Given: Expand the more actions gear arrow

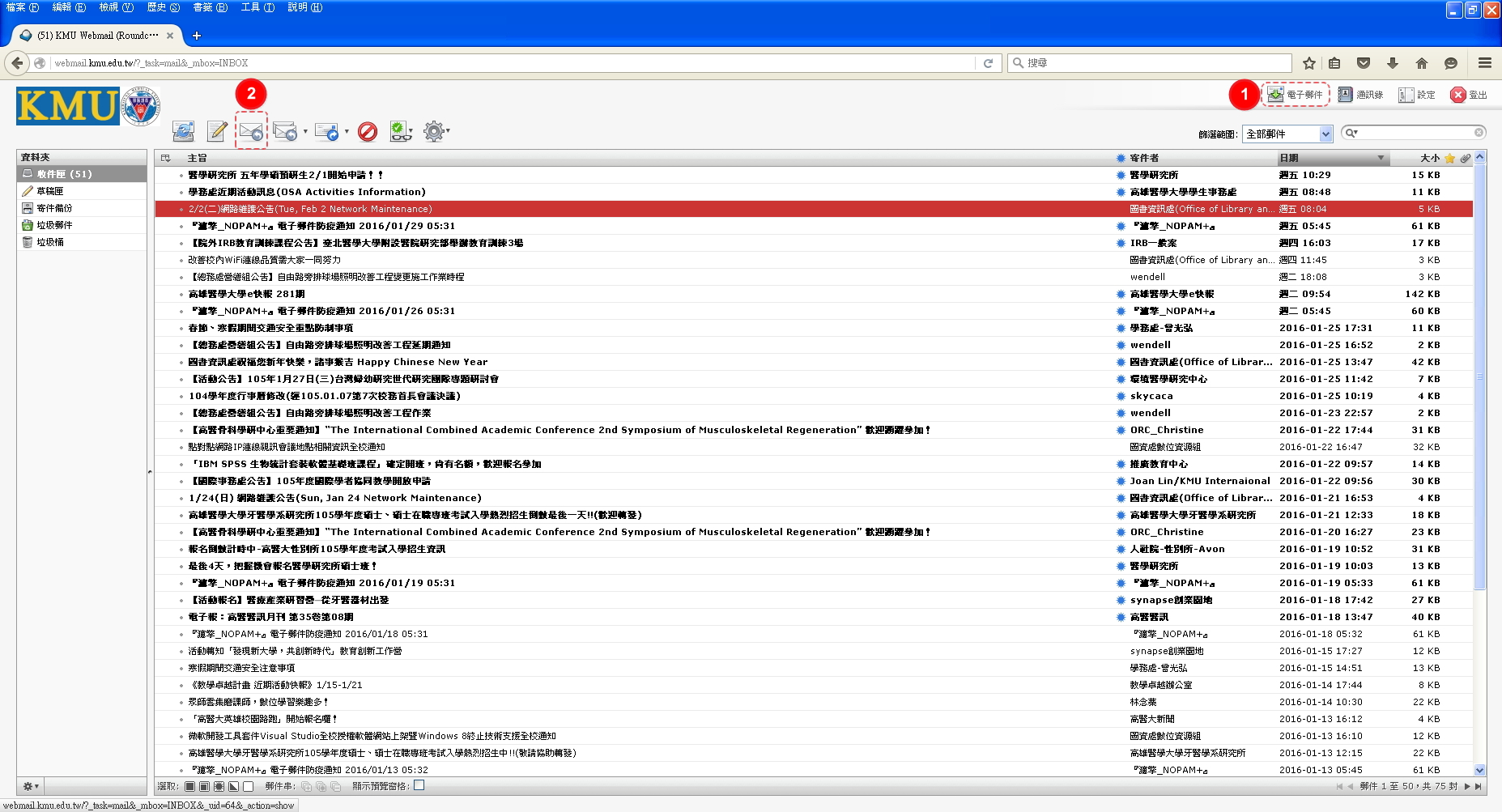Looking at the screenshot, I should coord(448,130).
